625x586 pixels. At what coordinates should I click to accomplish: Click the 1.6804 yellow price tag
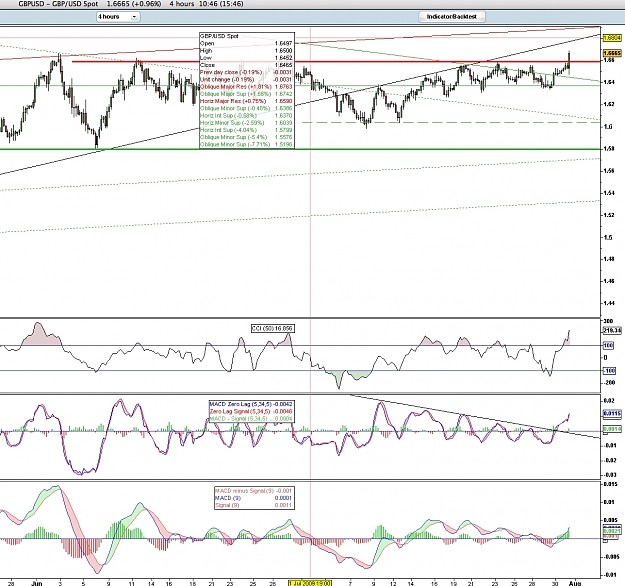612,38
